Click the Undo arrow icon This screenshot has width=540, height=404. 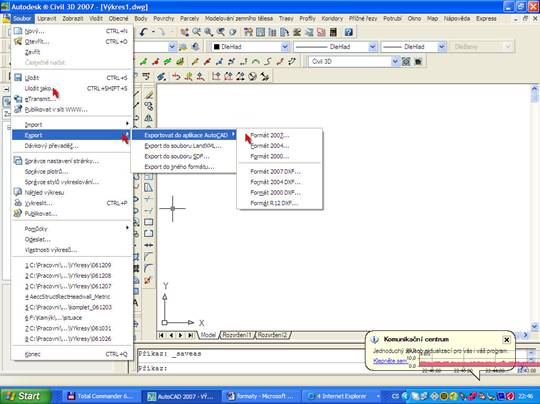point(144,32)
